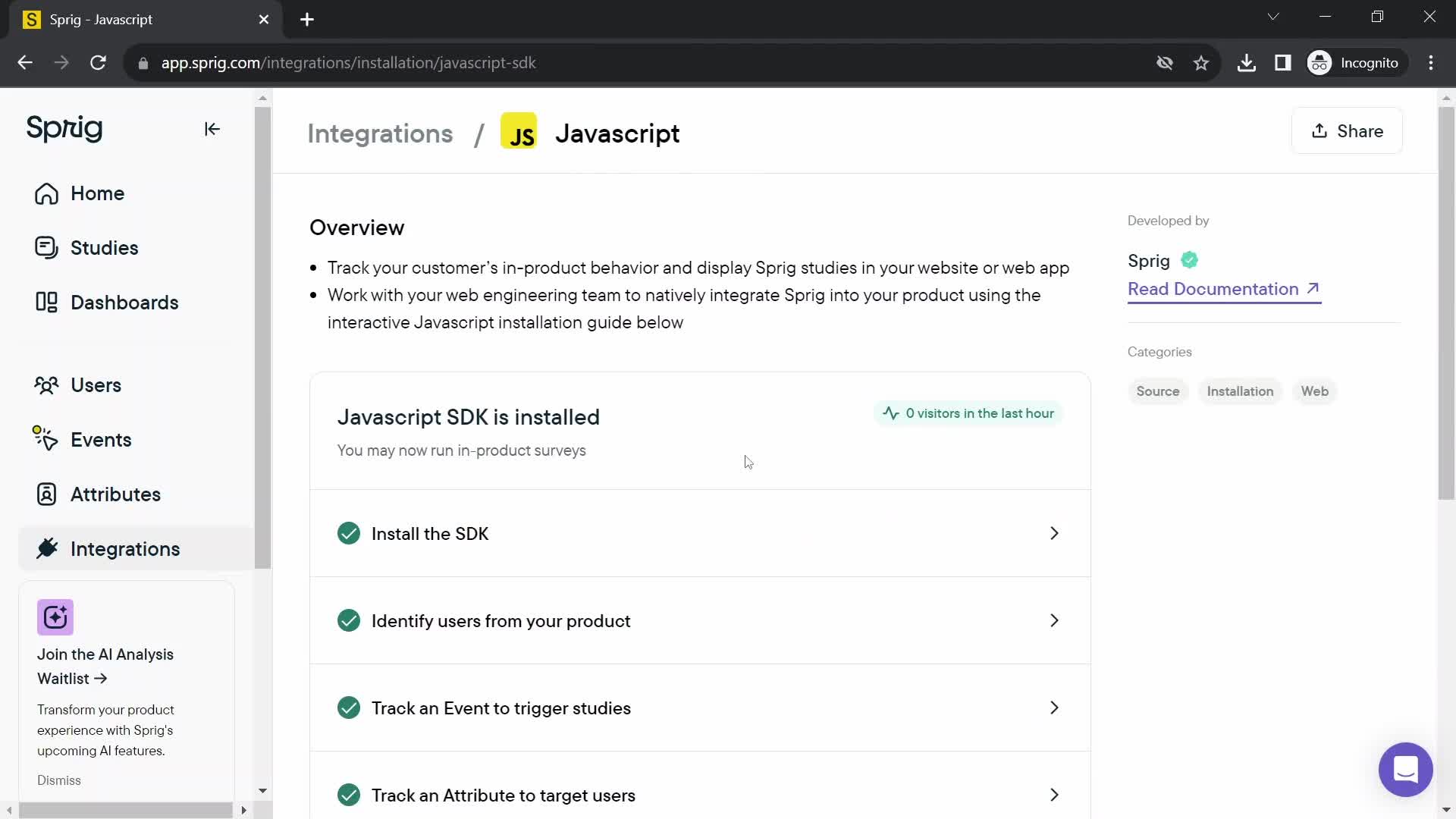The height and width of the screenshot is (819, 1456).
Task: Open the chat support bubble
Action: click(1405, 770)
